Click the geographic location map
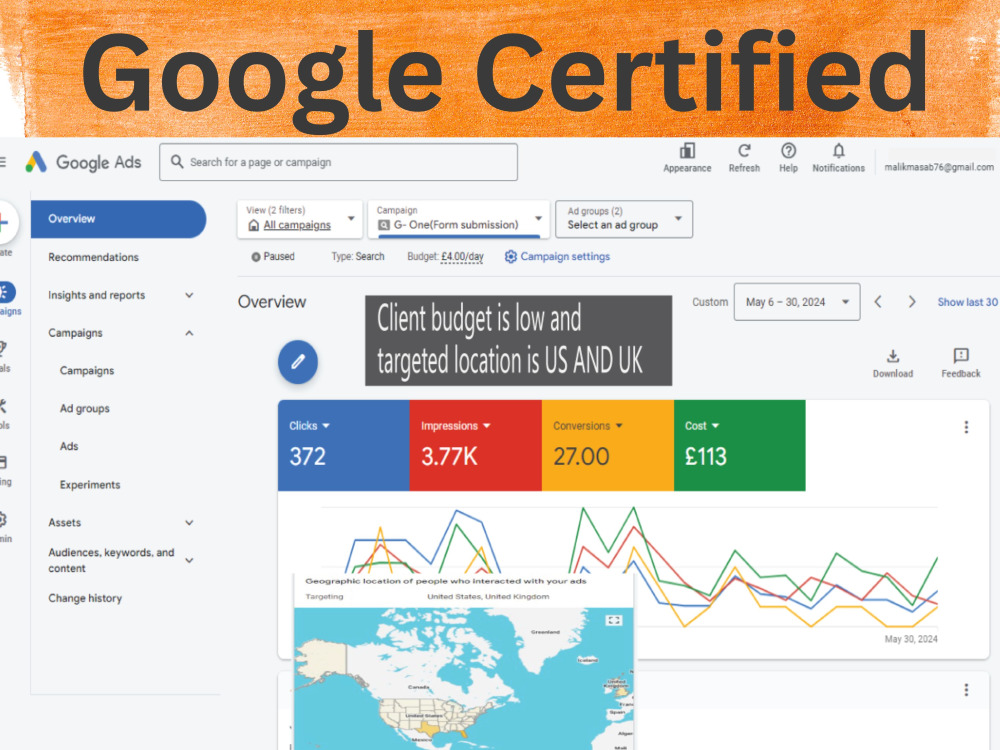This screenshot has width=1000, height=750. point(464,679)
